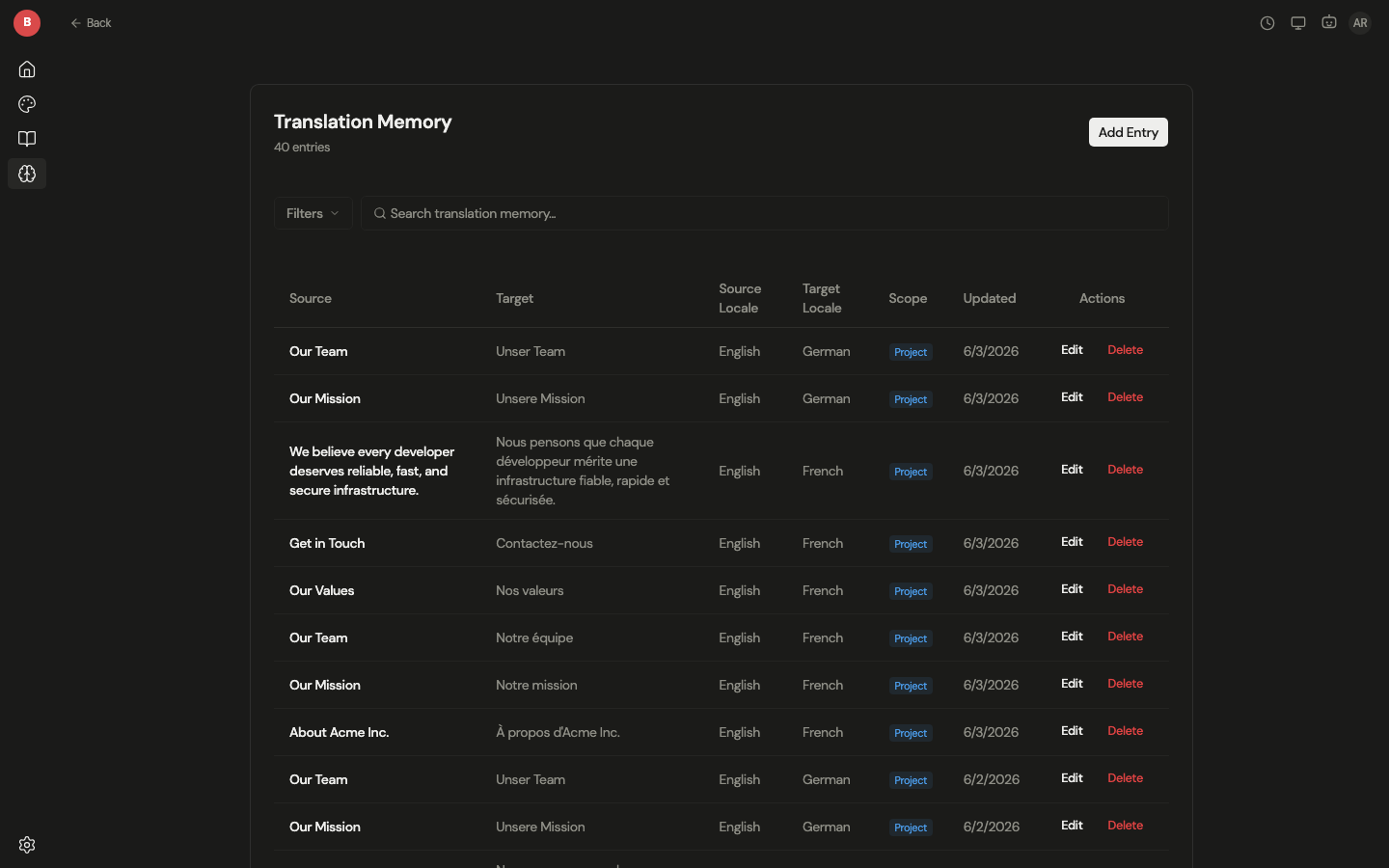Click the Translation Memory heading
The image size is (1389, 868).
363,122
